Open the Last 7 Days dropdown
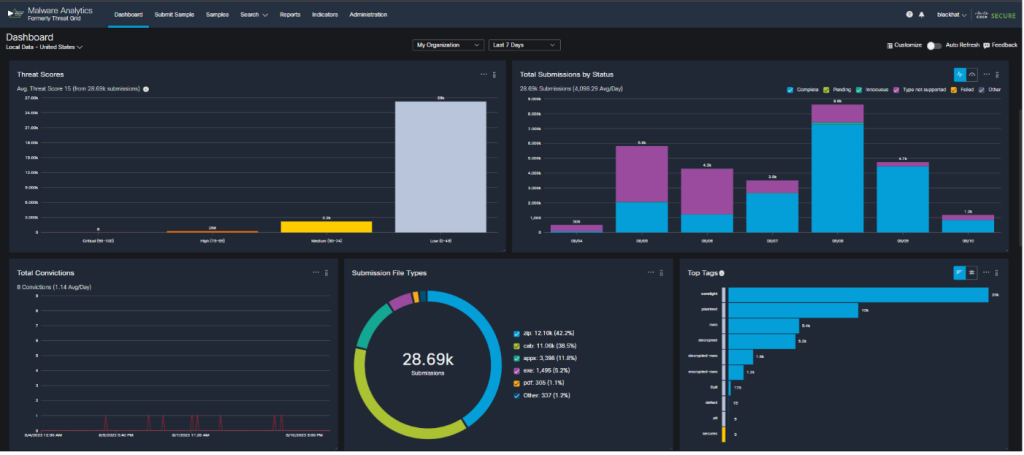The width and height of the screenshot is (1024, 455). tap(524, 45)
